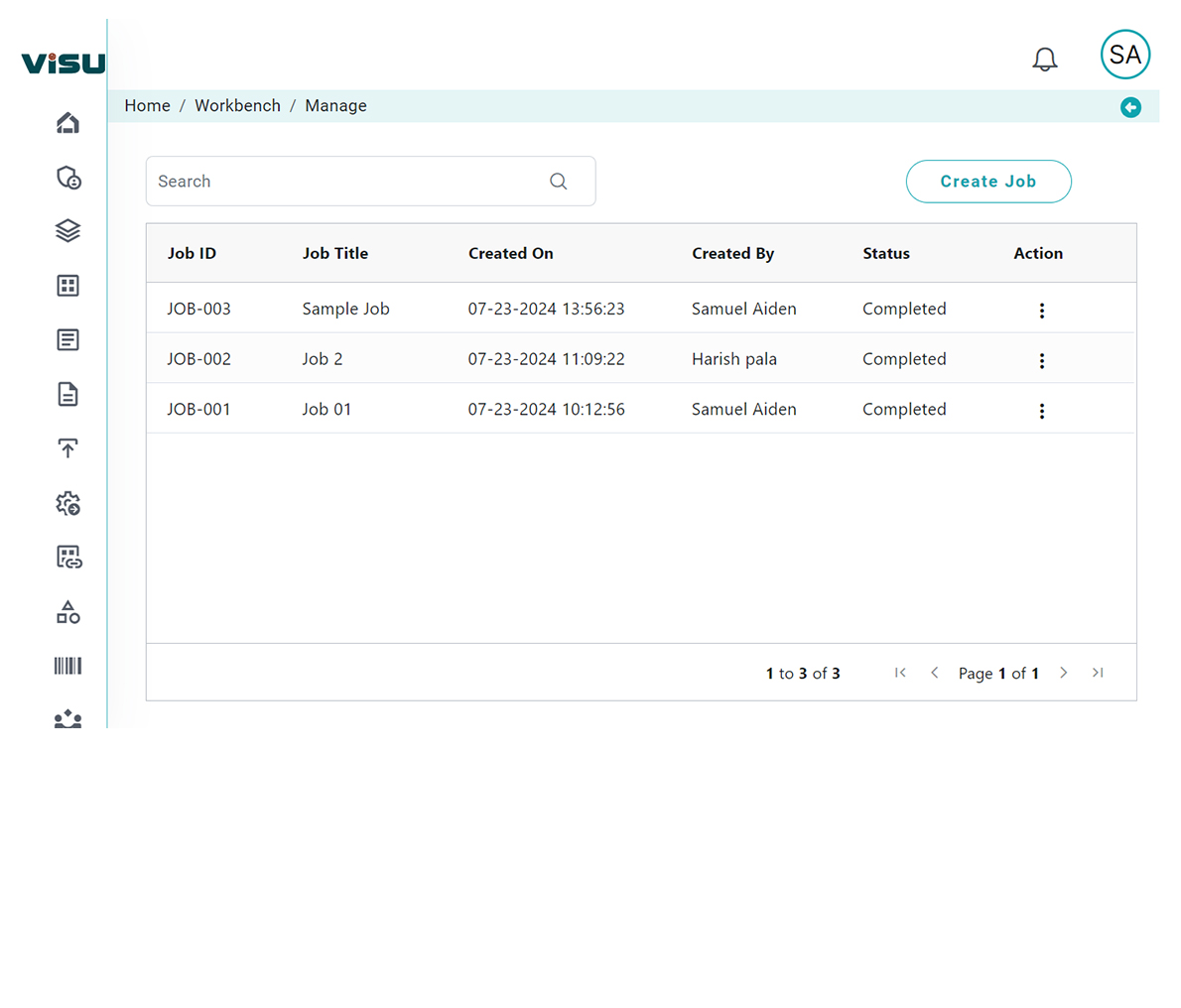Click the search magnifier icon

pyautogui.click(x=559, y=182)
